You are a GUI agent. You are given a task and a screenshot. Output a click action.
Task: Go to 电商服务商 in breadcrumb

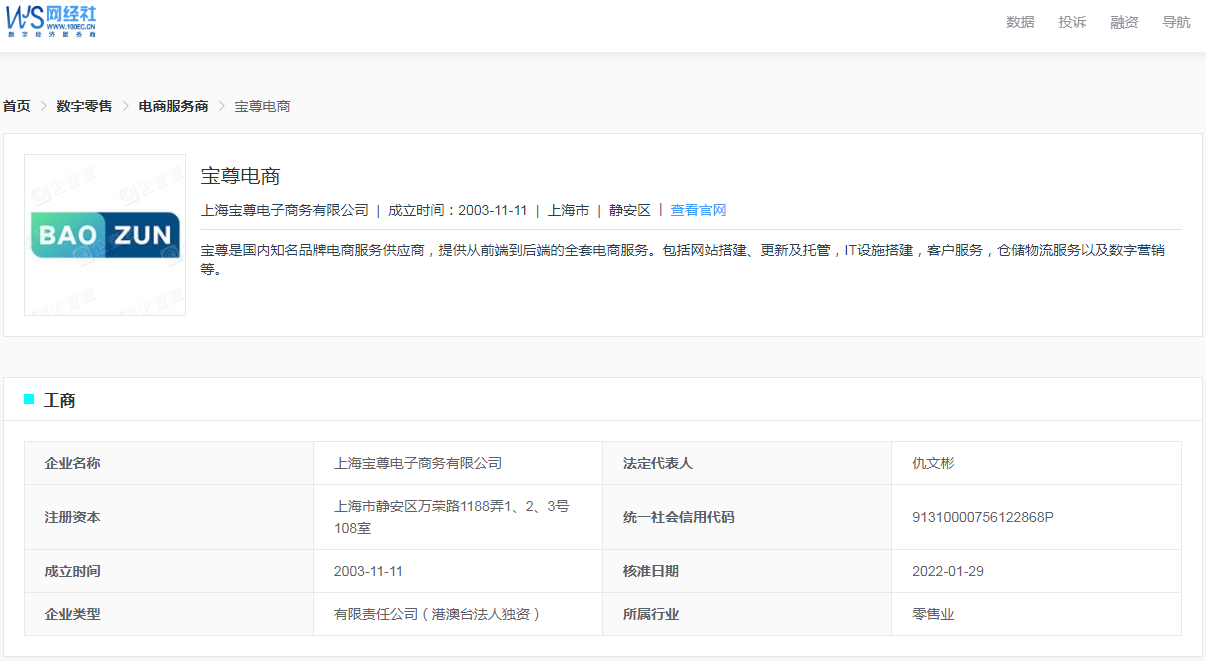coord(173,106)
